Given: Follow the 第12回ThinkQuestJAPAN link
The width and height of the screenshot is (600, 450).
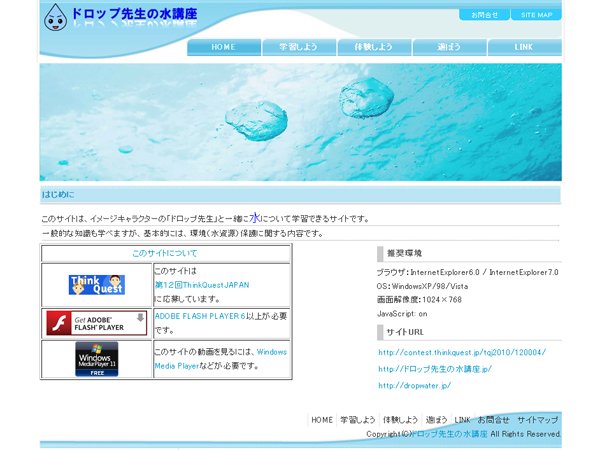Looking at the screenshot, I should (201, 285).
